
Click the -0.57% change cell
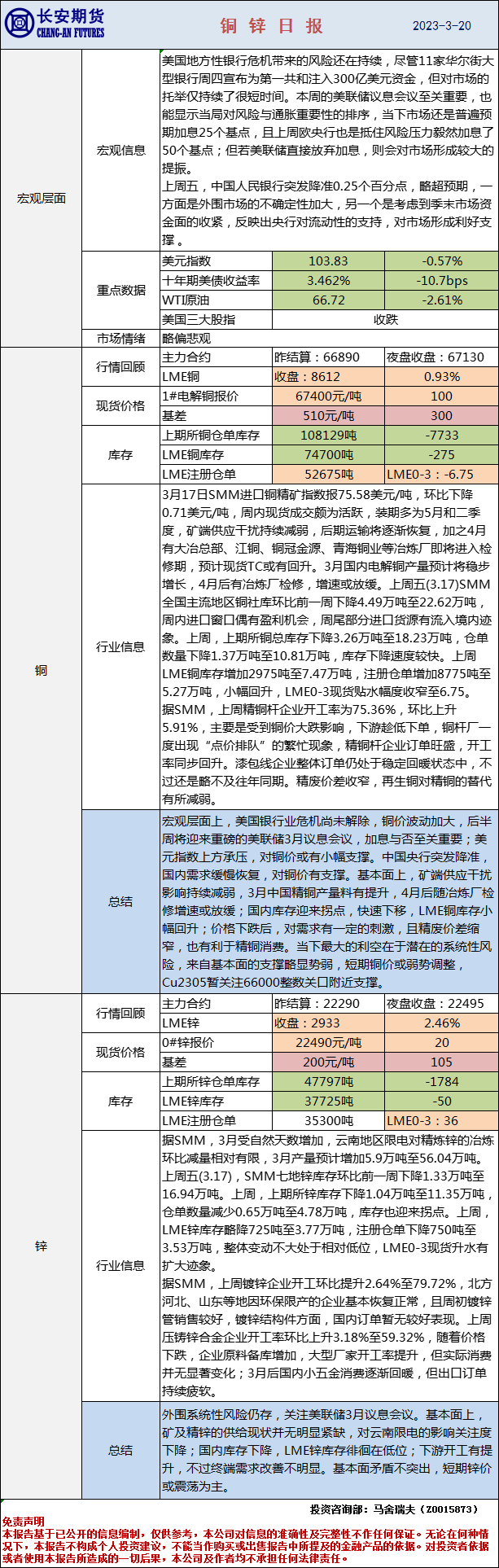(x=441, y=261)
